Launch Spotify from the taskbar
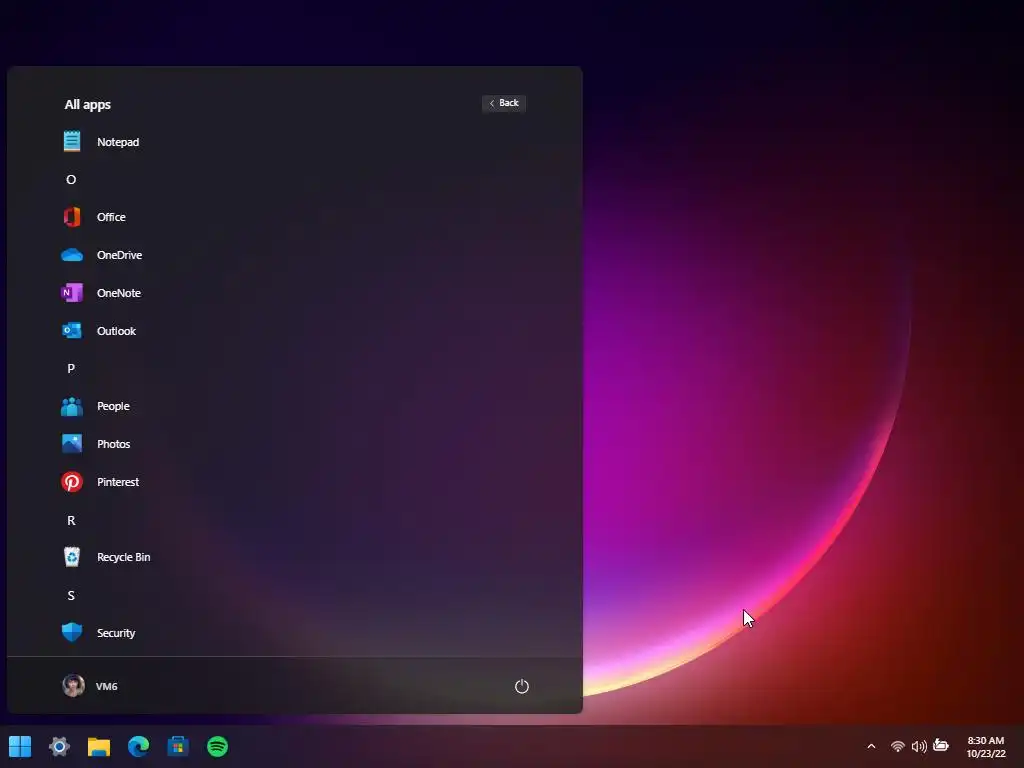Screen dimensions: 1024x768 tap(217, 746)
